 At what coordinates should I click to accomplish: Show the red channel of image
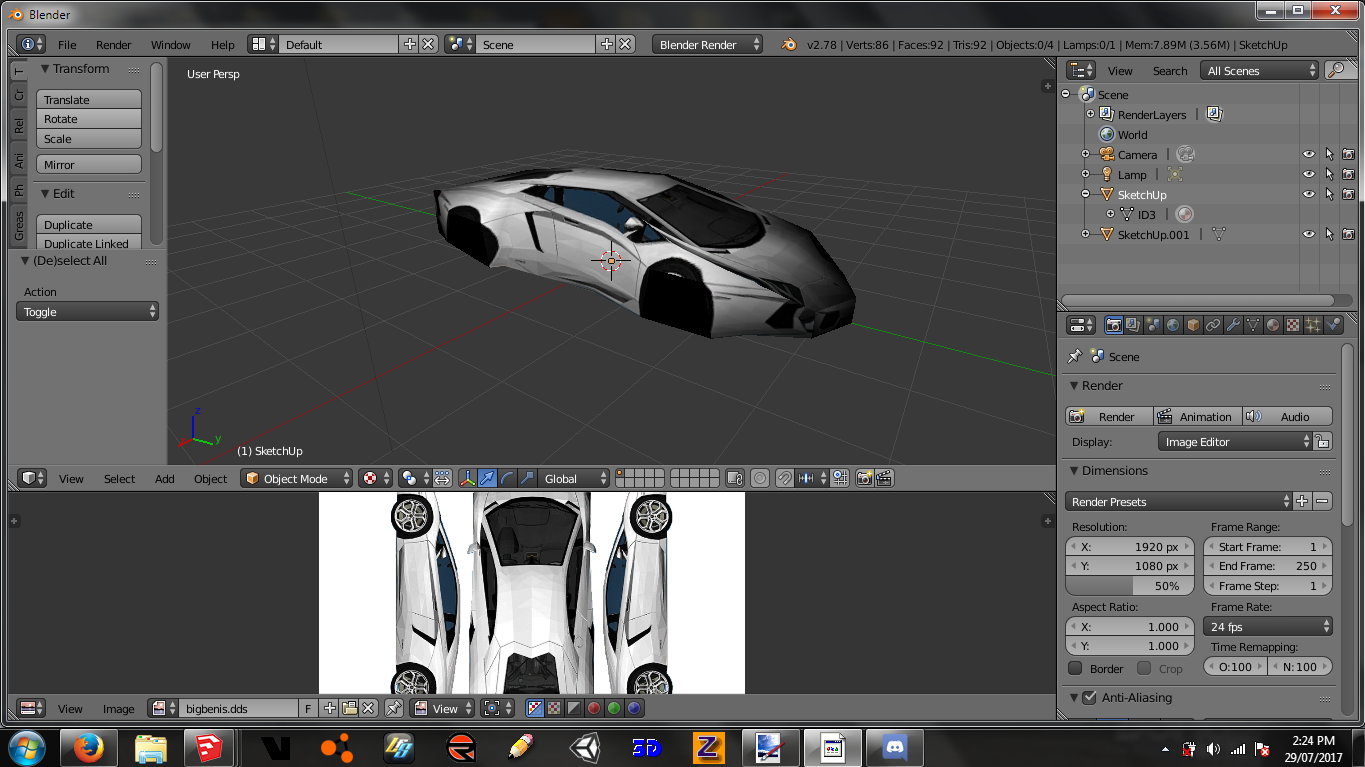[594, 708]
